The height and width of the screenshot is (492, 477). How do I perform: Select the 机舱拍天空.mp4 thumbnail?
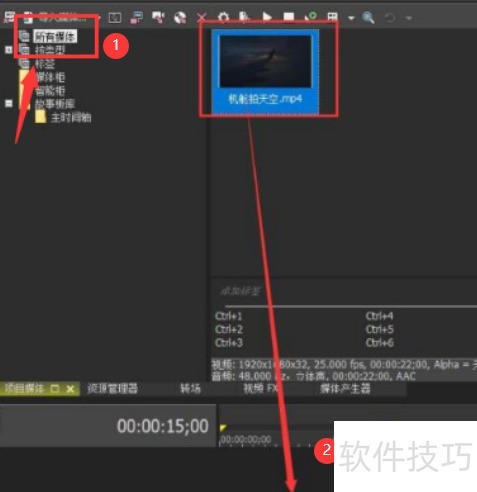(265, 72)
